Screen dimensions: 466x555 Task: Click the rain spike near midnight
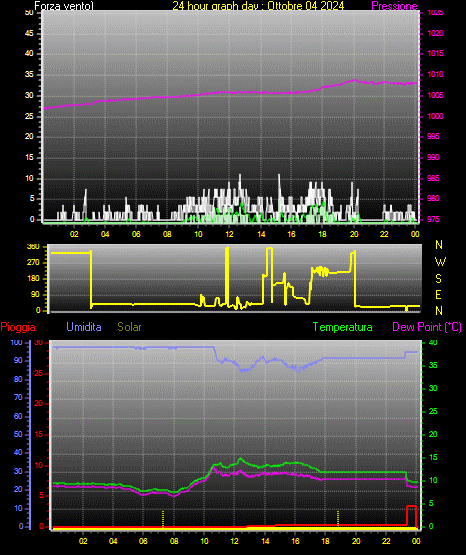(411, 516)
